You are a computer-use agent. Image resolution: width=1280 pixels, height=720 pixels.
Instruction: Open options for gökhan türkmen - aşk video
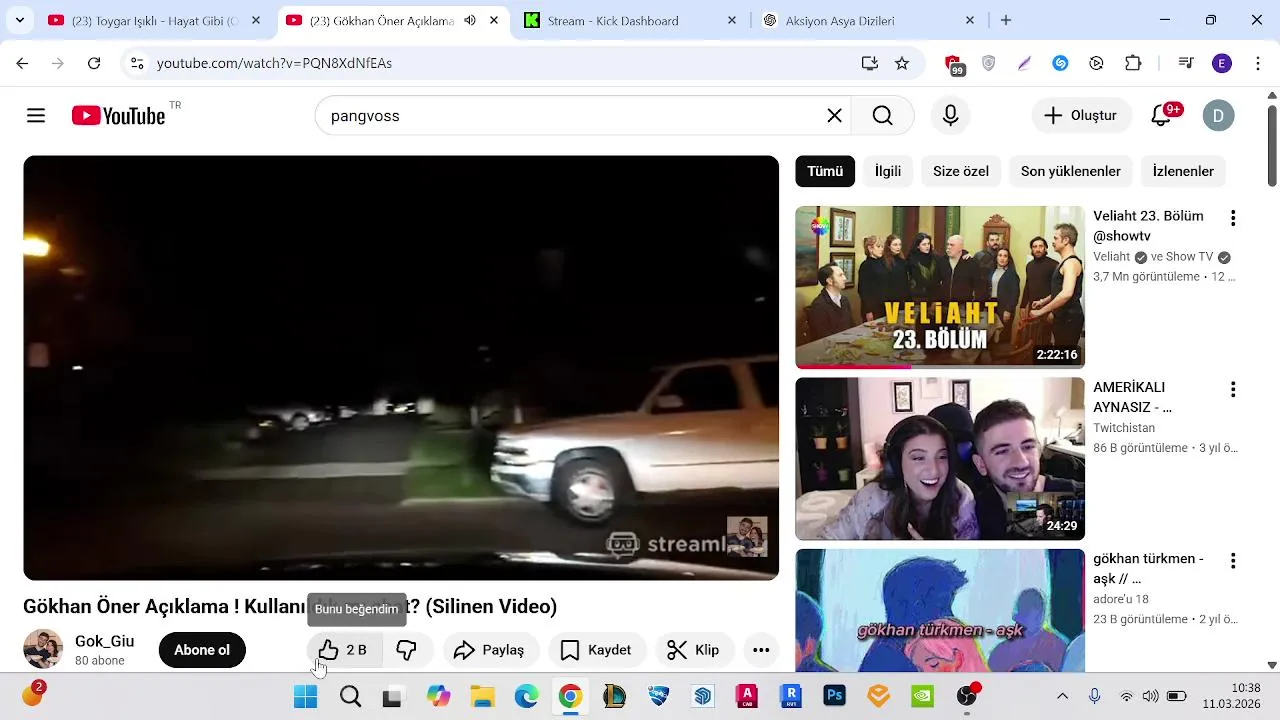click(x=1233, y=561)
